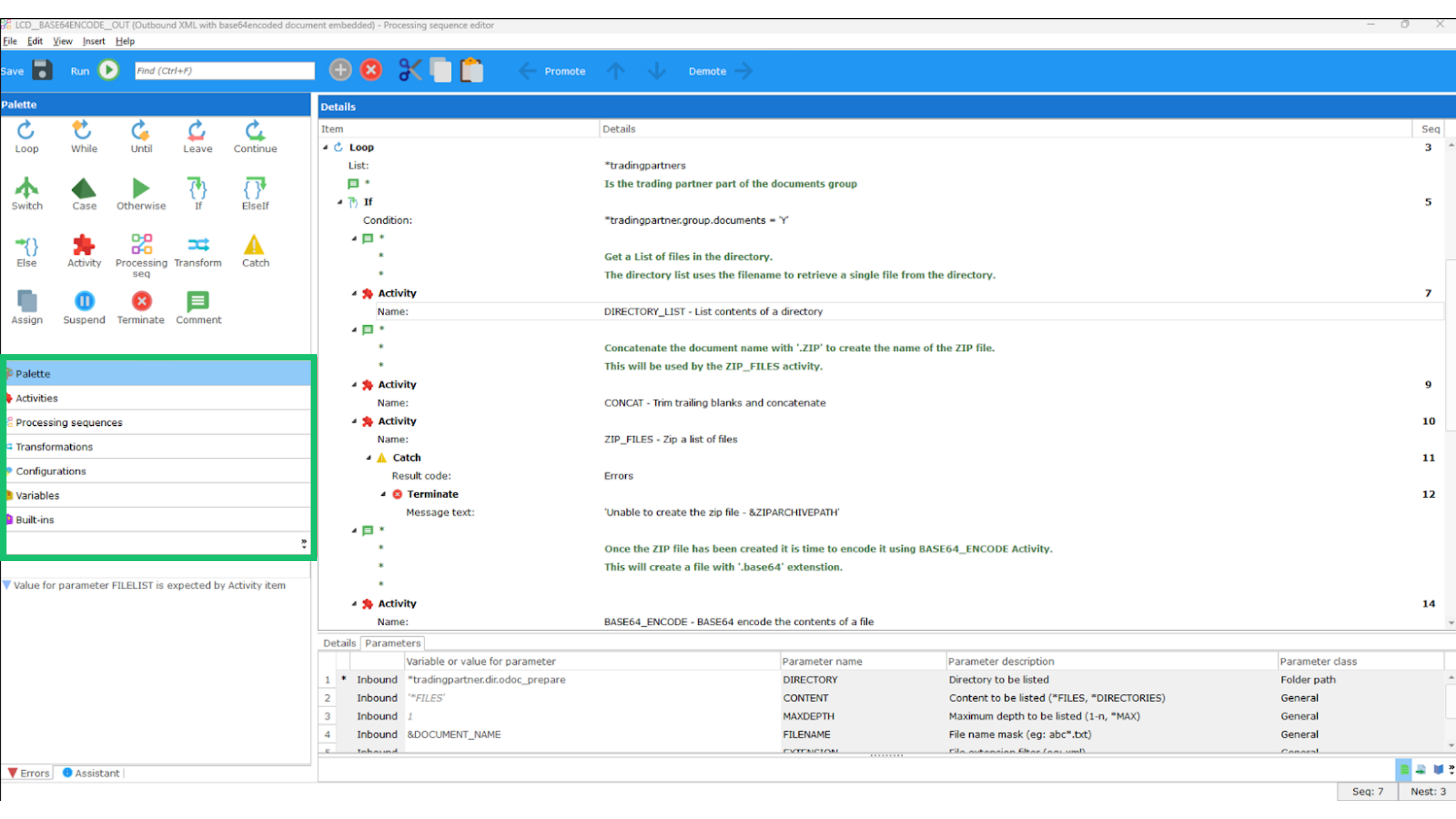The width and height of the screenshot is (1456, 819).
Task: Open the Configurations navigation section
Action: [x=158, y=471]
